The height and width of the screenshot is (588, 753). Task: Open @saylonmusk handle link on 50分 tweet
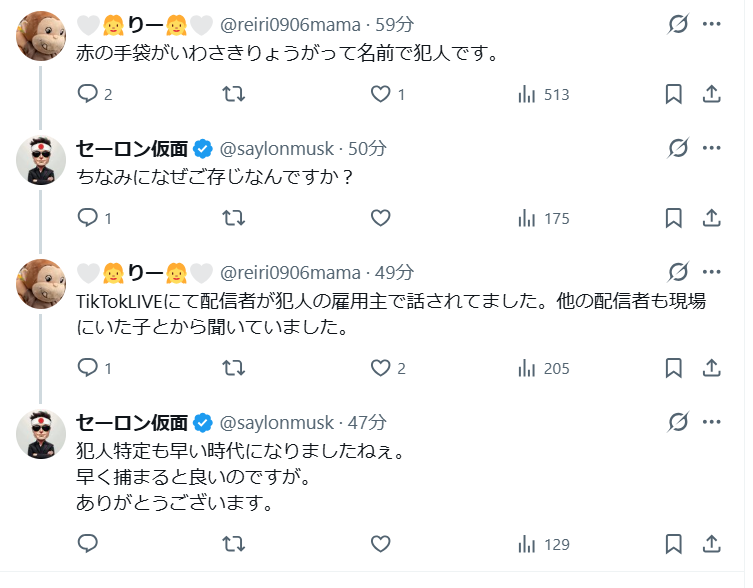tap(278, 149)
